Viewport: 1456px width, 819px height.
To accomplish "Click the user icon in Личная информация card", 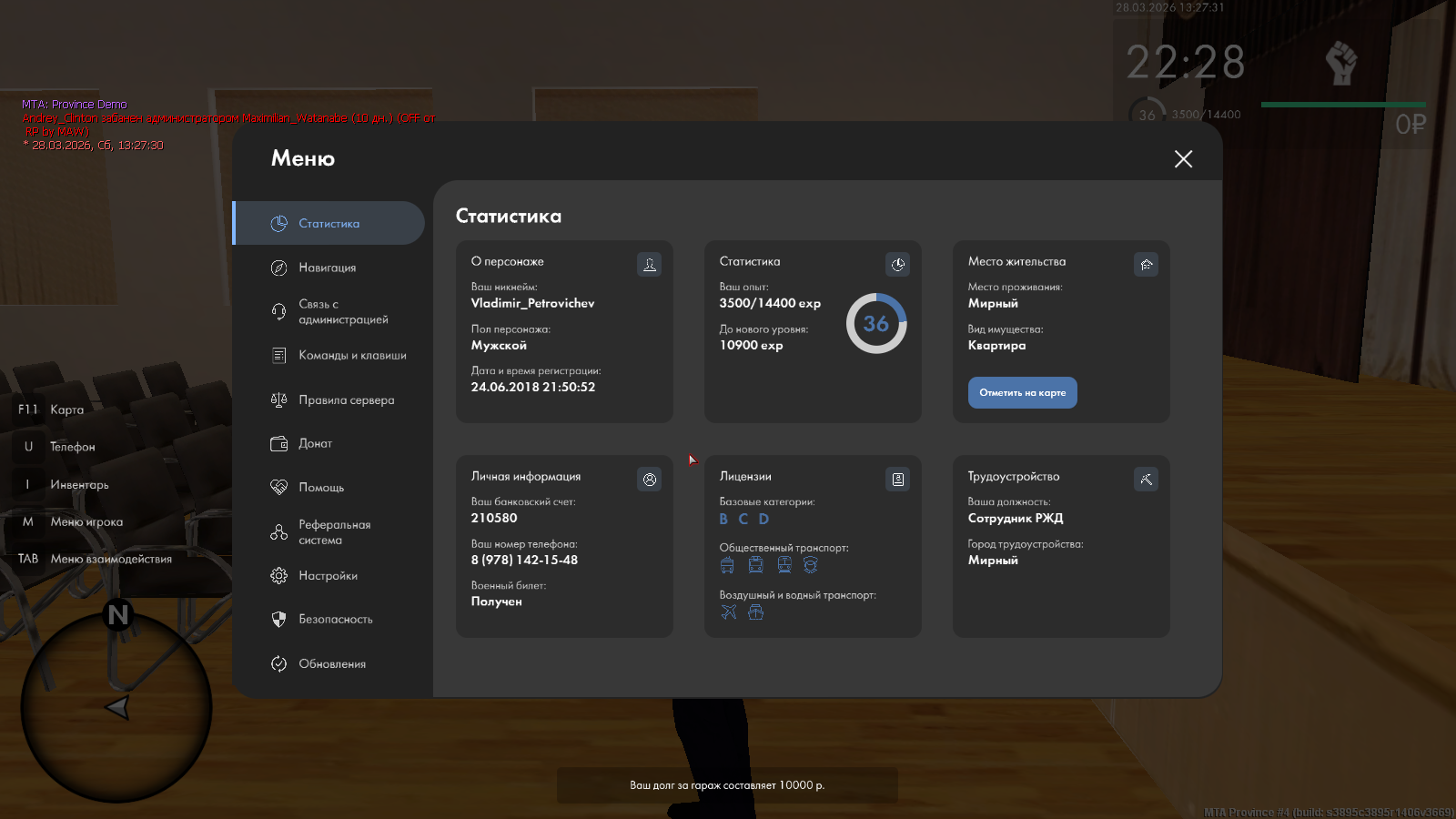I will tap(649, 480).
